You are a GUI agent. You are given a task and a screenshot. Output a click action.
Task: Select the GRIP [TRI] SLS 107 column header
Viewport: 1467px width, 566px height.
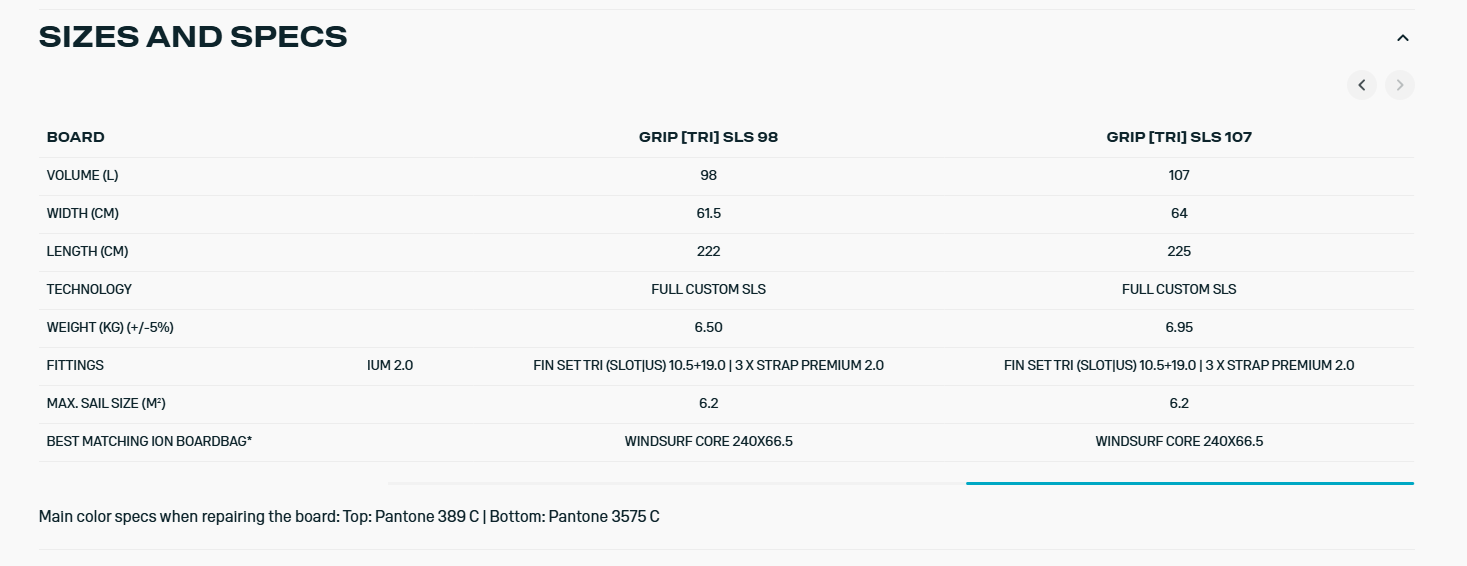[x=1178, y=137]
